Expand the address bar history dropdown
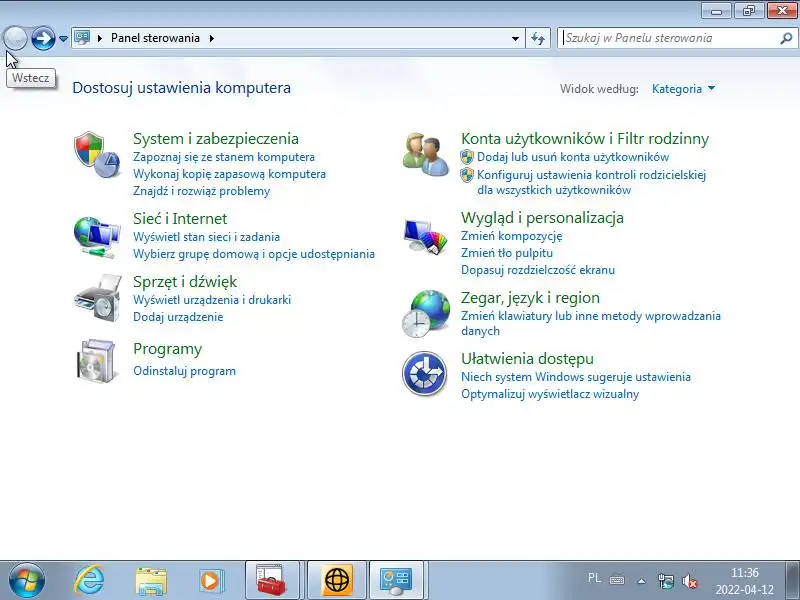Image resolution: width=800 pixels, height=600 pixels. pyautogui.click(x=515, y=38)
